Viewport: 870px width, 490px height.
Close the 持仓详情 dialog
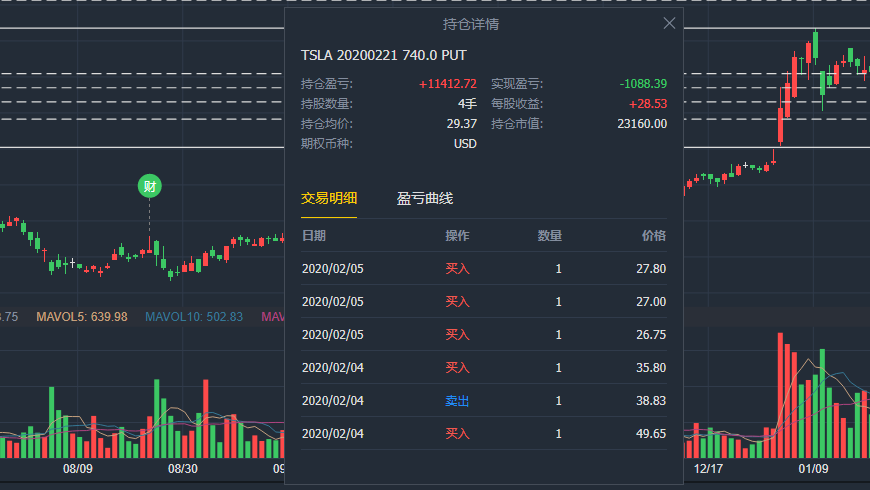[x=669, y=23]
